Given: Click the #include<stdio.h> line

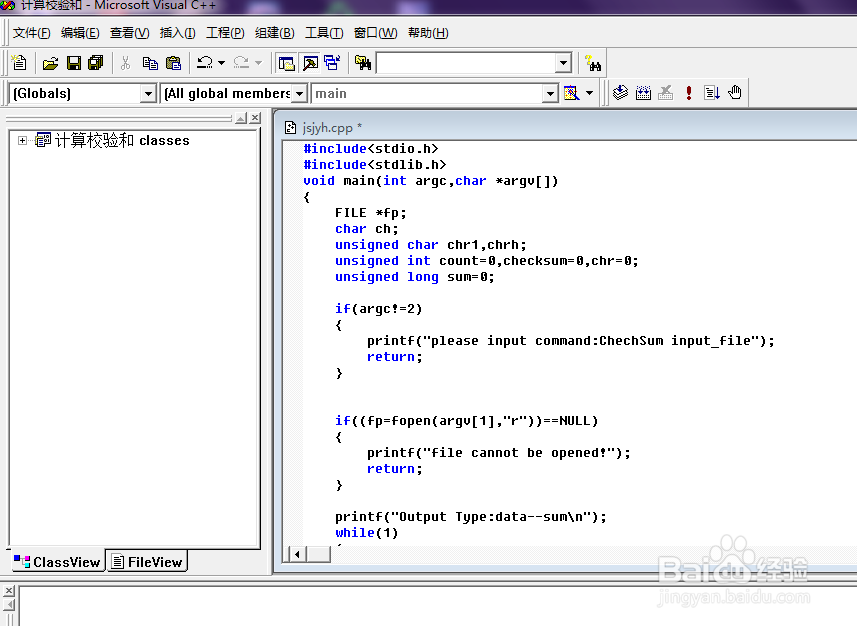Looking at the screenshot, I should pos(371,149).
